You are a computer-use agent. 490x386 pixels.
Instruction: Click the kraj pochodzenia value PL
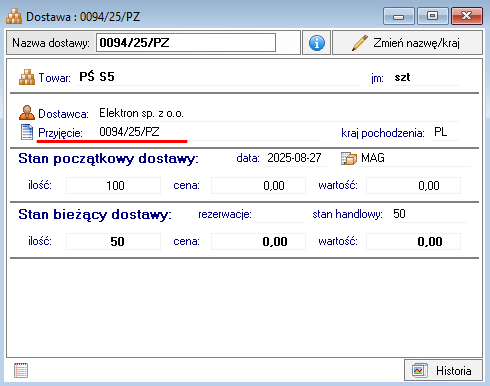tap(440, 132)
